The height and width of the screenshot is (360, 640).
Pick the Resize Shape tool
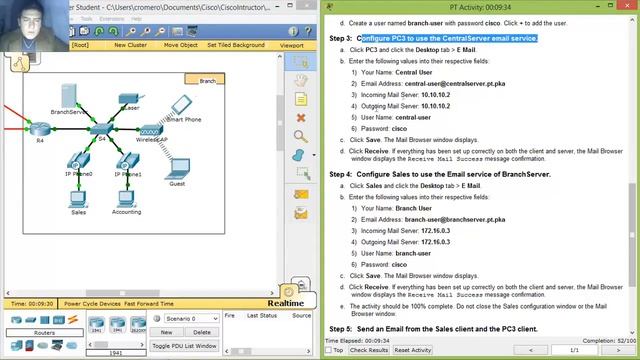coord(303,173)
